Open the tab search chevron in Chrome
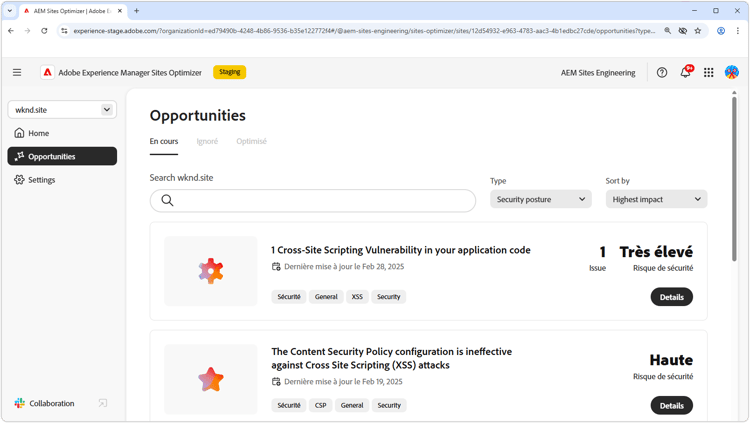750x423 pixels. (x=10, y=11)
